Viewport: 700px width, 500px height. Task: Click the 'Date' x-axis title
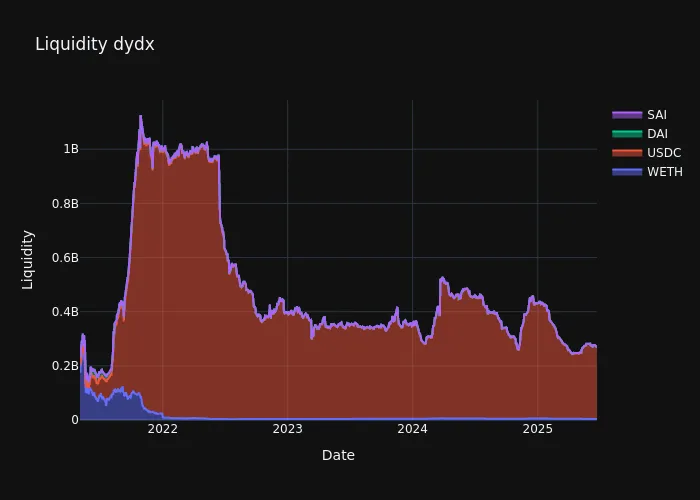click(x=338, y=455)
